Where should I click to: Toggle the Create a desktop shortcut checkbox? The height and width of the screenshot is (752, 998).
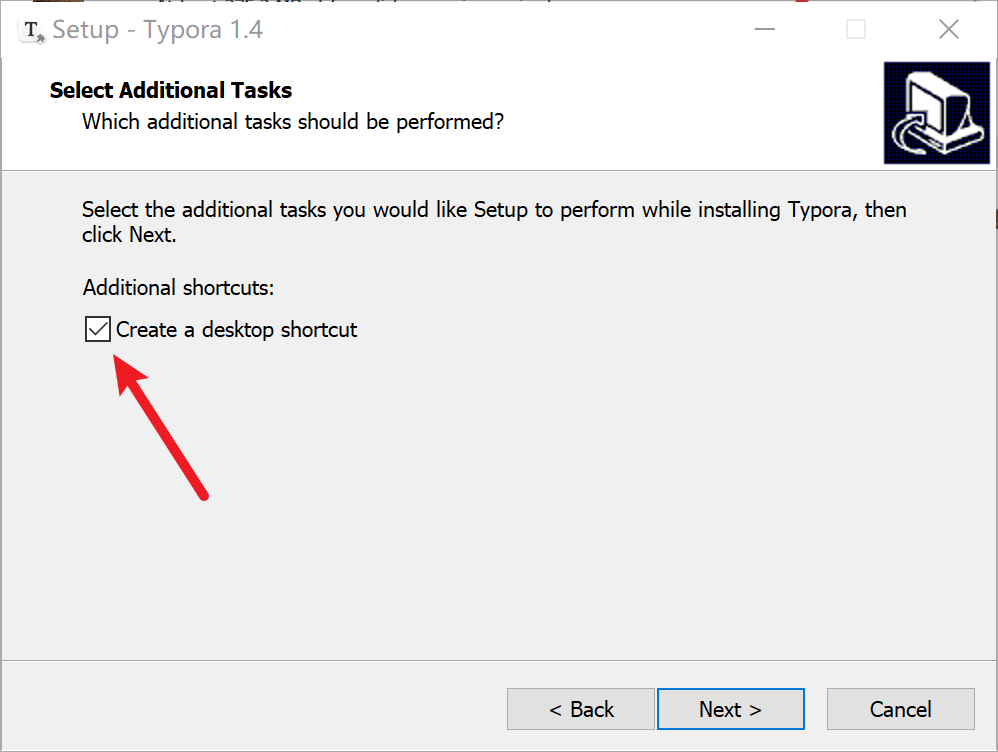click(x=97, y=329)
